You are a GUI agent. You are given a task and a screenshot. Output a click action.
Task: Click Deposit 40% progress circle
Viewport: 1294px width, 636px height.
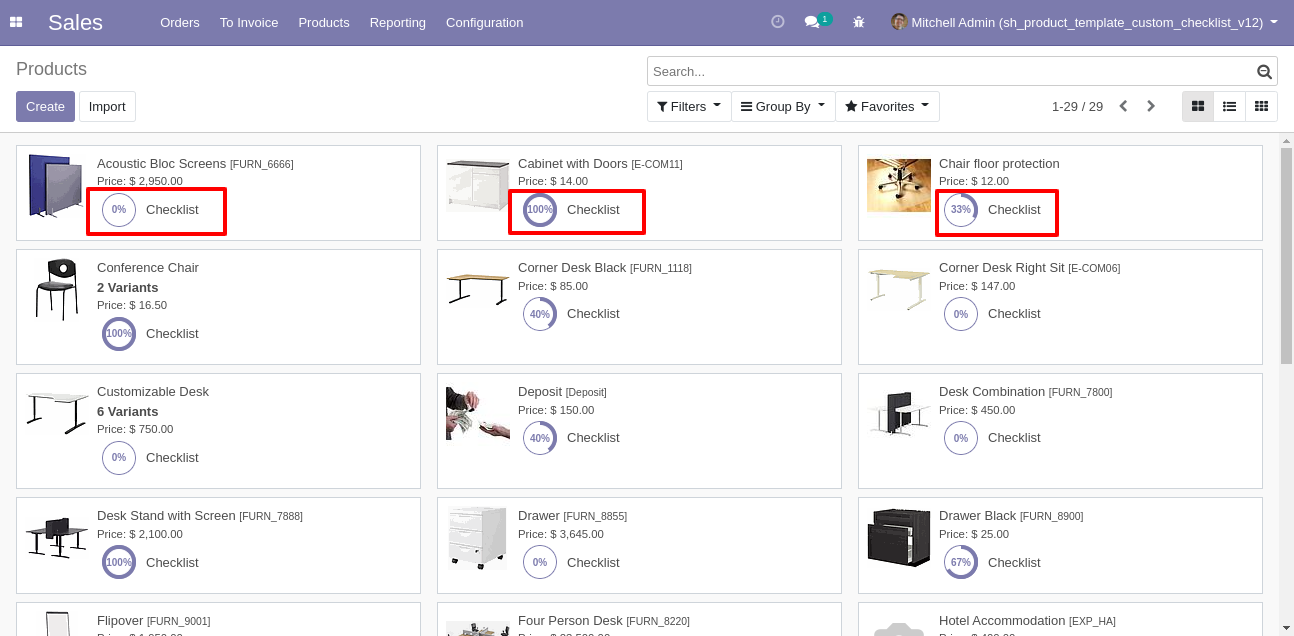(x=540, y=438)
